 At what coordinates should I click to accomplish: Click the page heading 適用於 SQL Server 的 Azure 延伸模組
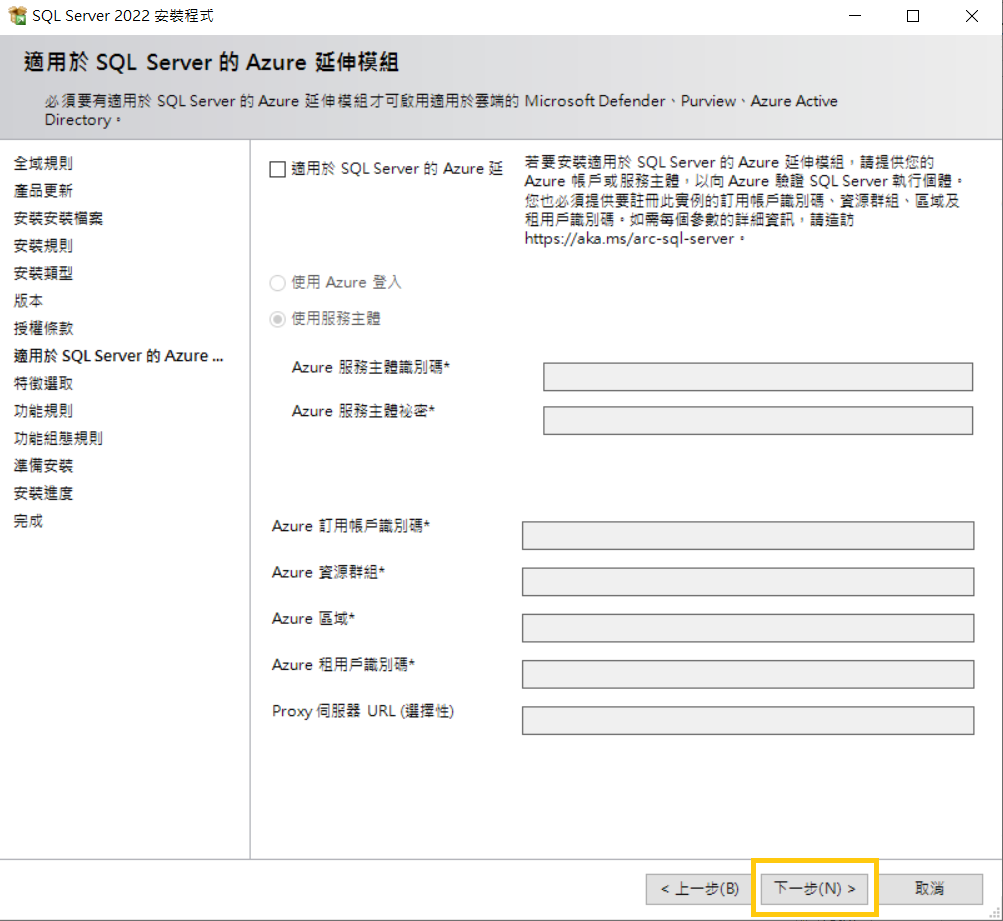coord(211,62)
